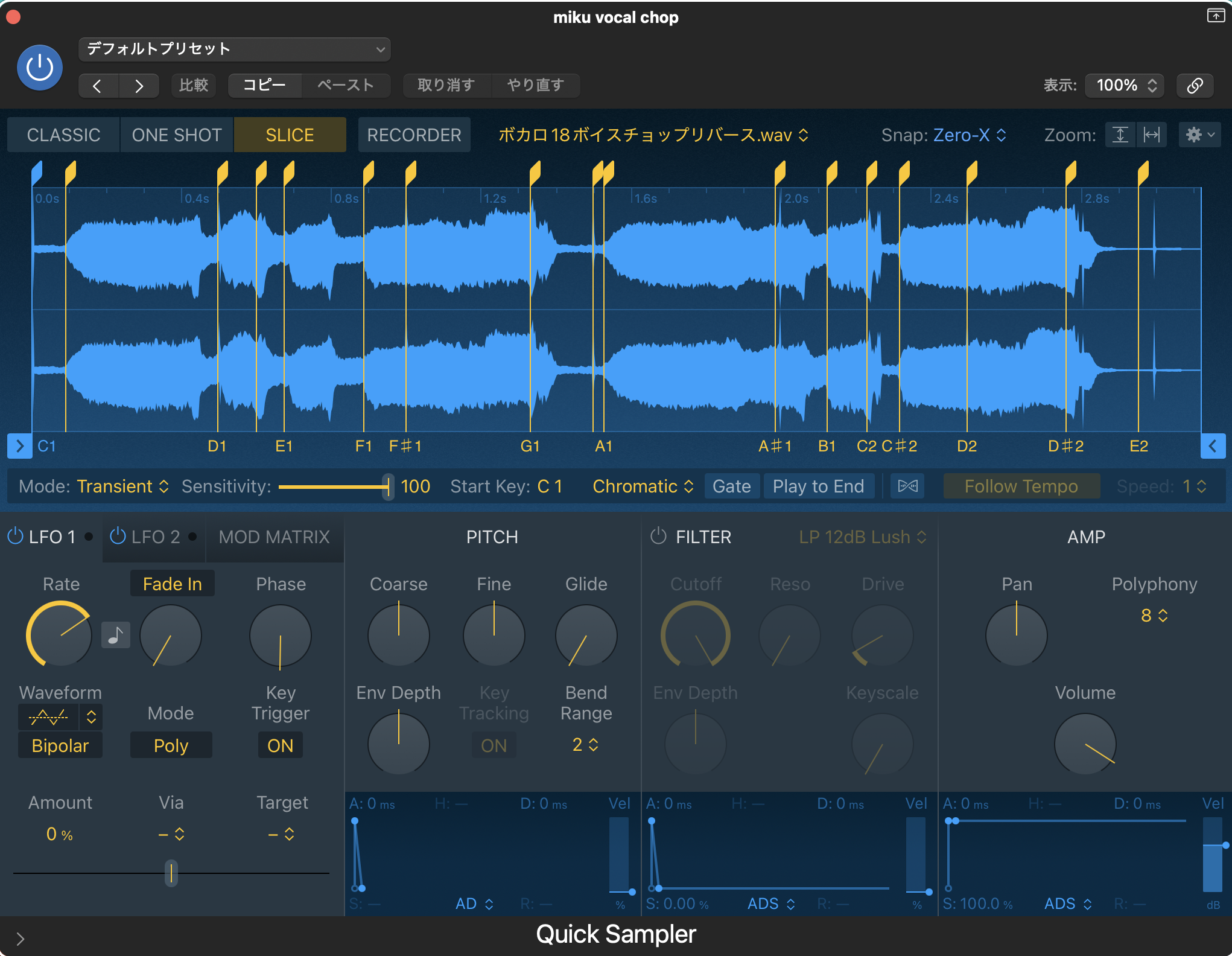1232x956 pixels.
Task: Click the note sync icon beside Rate
Action: pos(115,635)
